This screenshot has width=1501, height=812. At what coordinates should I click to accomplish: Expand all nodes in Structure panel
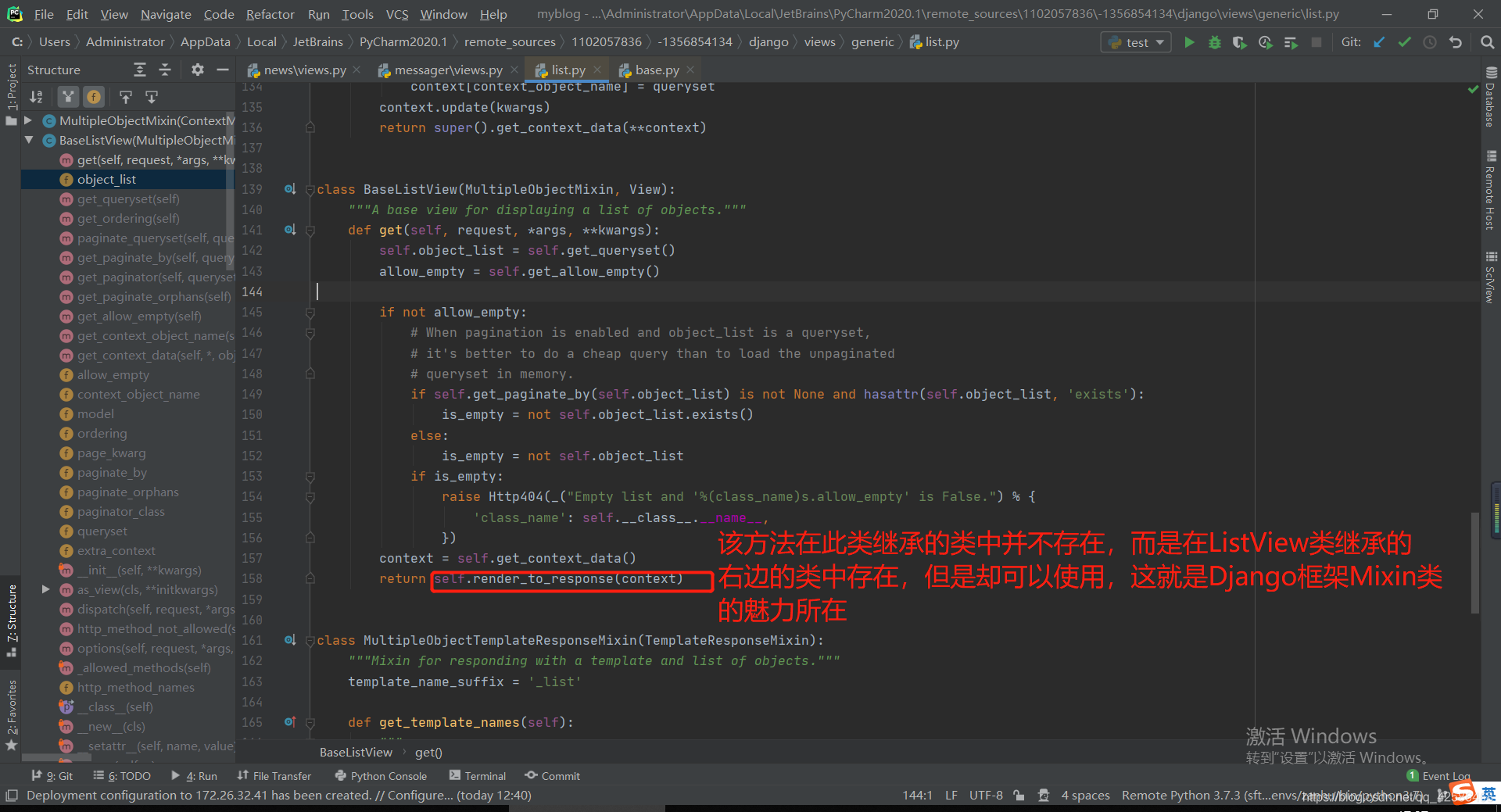(140, 70)
